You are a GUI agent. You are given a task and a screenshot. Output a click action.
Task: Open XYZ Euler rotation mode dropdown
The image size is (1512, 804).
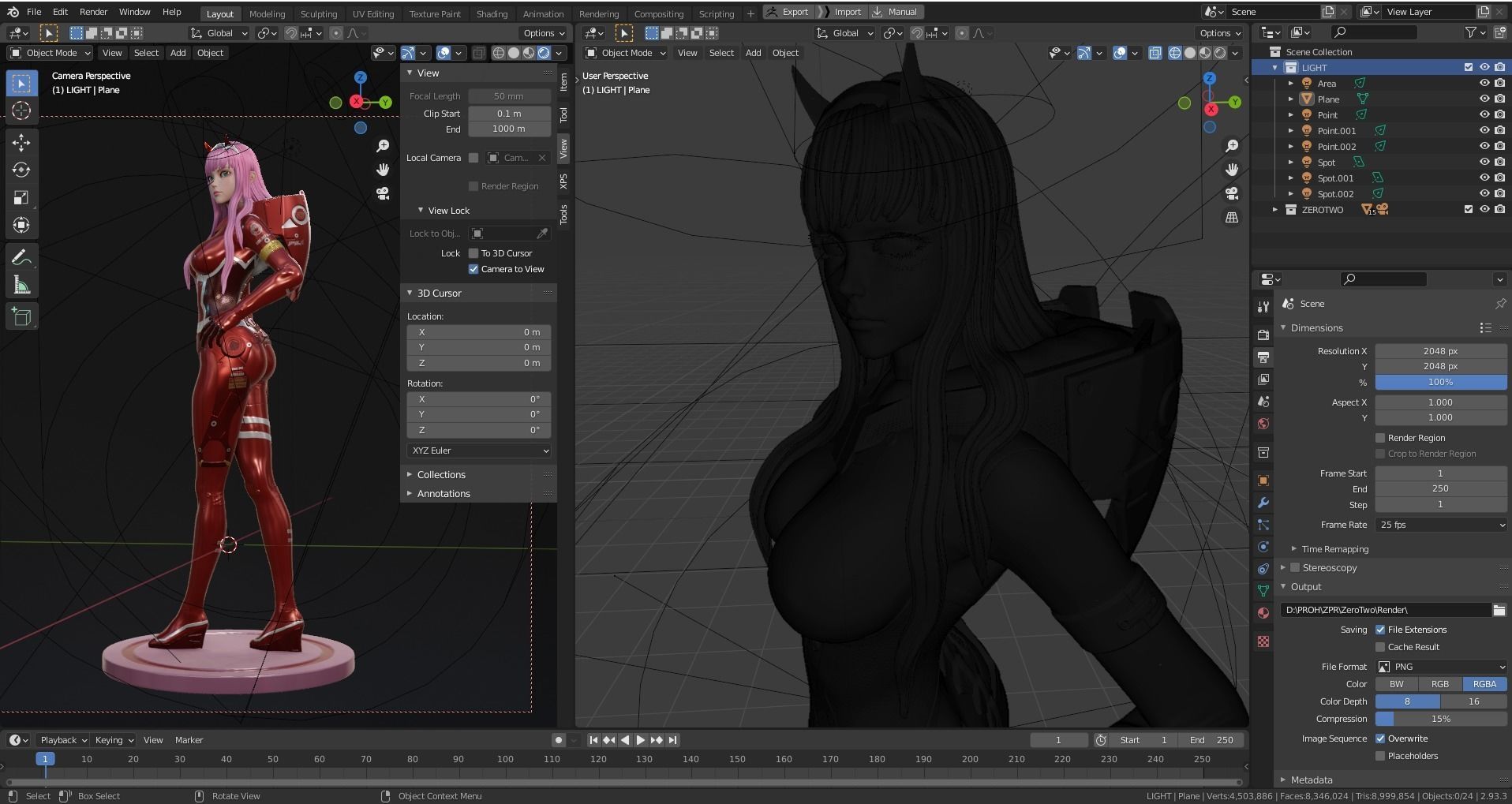tap(479, 451)
